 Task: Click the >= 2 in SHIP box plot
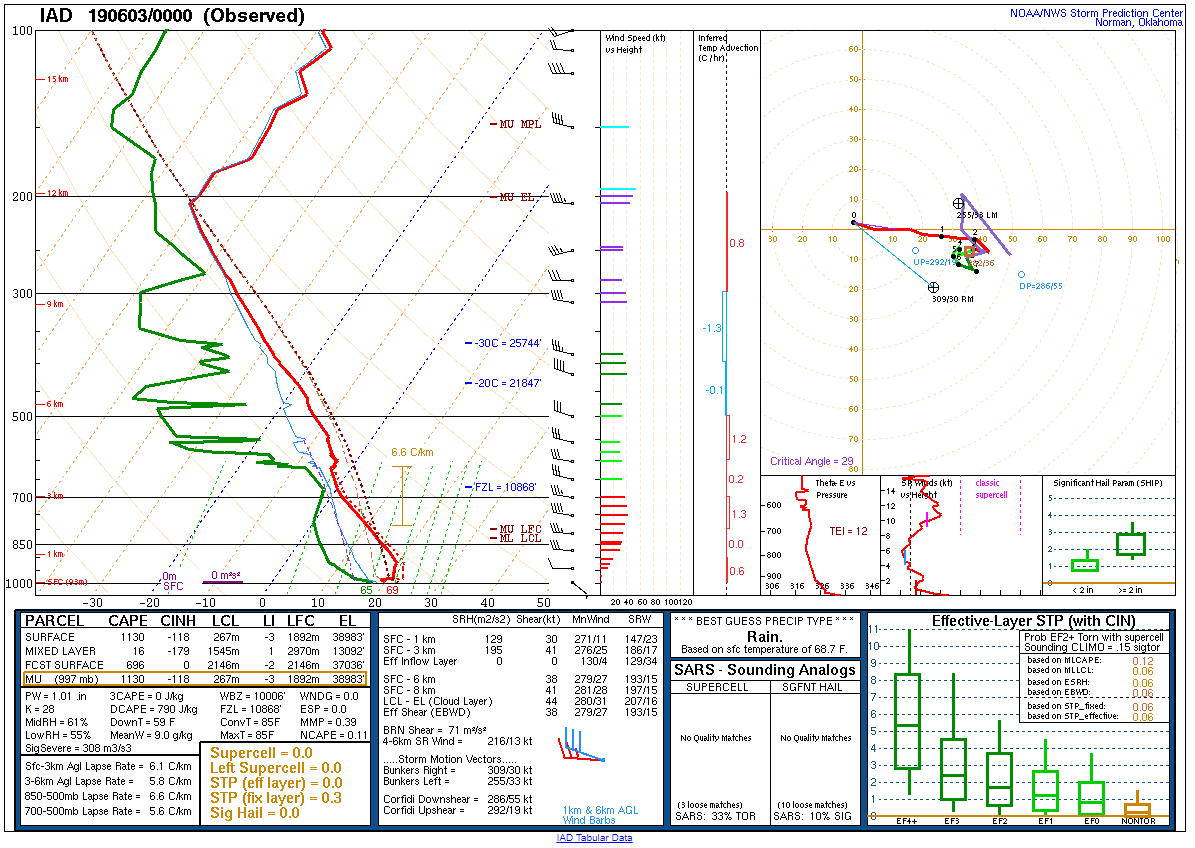coord(1131,543)
